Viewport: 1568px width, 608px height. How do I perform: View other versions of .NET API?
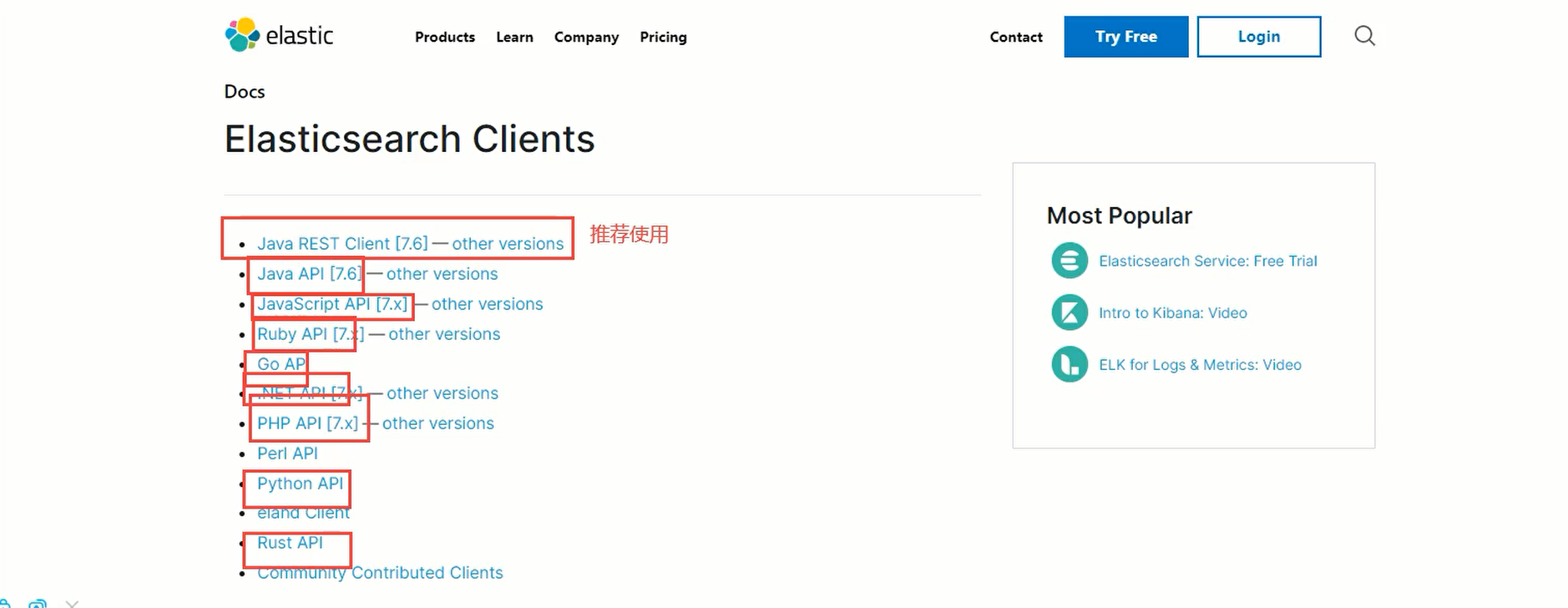[443, 393]
